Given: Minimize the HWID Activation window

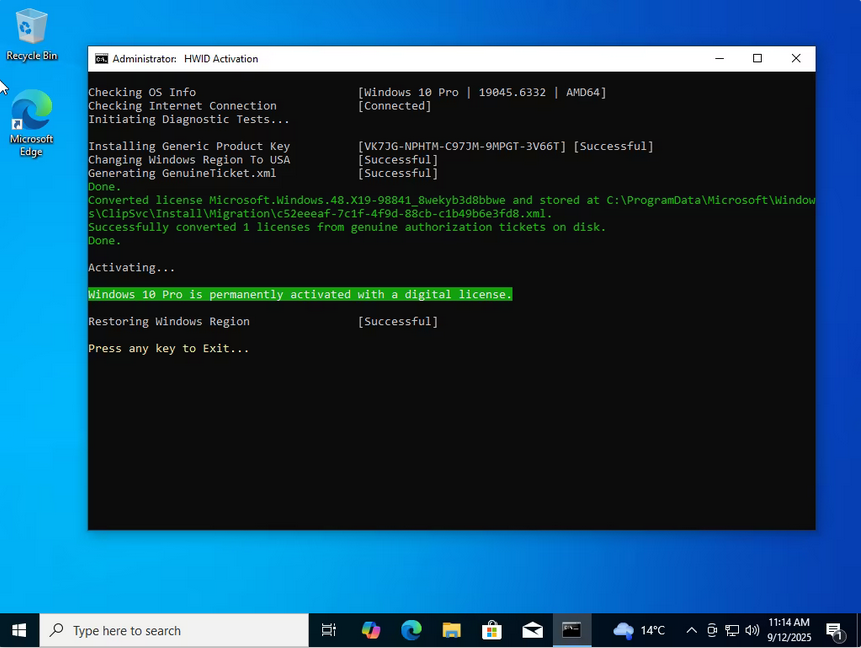Looking at the screenshot, I should coord(719,59).
